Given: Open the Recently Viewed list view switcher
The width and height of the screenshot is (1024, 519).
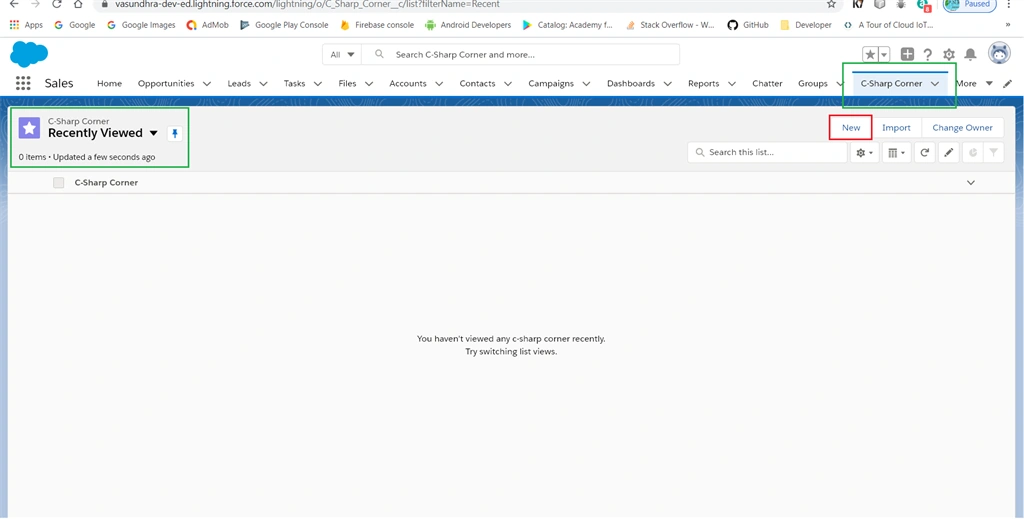Looking at the screenshot, I should (153, 133).
